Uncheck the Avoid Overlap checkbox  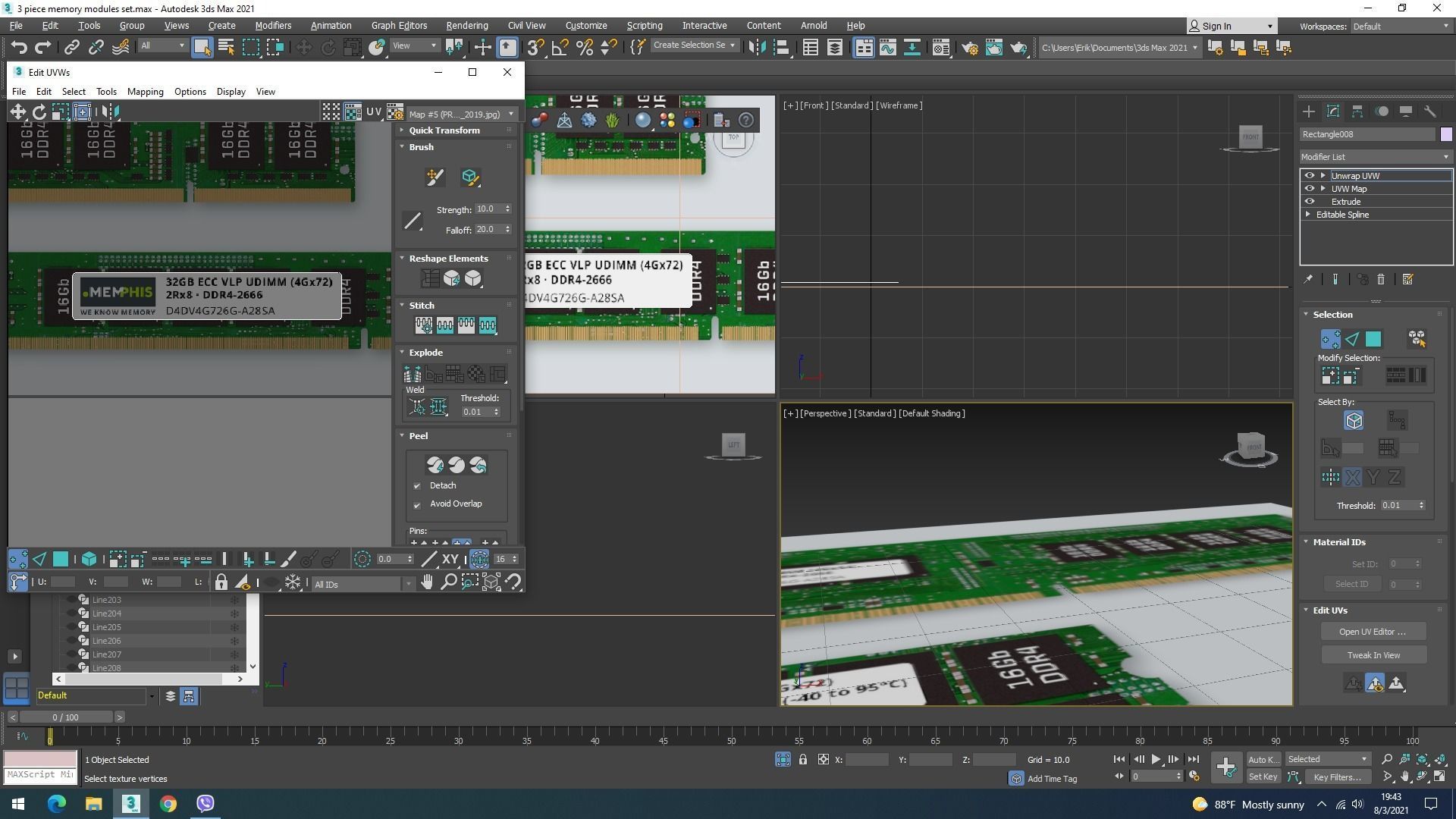417,504
